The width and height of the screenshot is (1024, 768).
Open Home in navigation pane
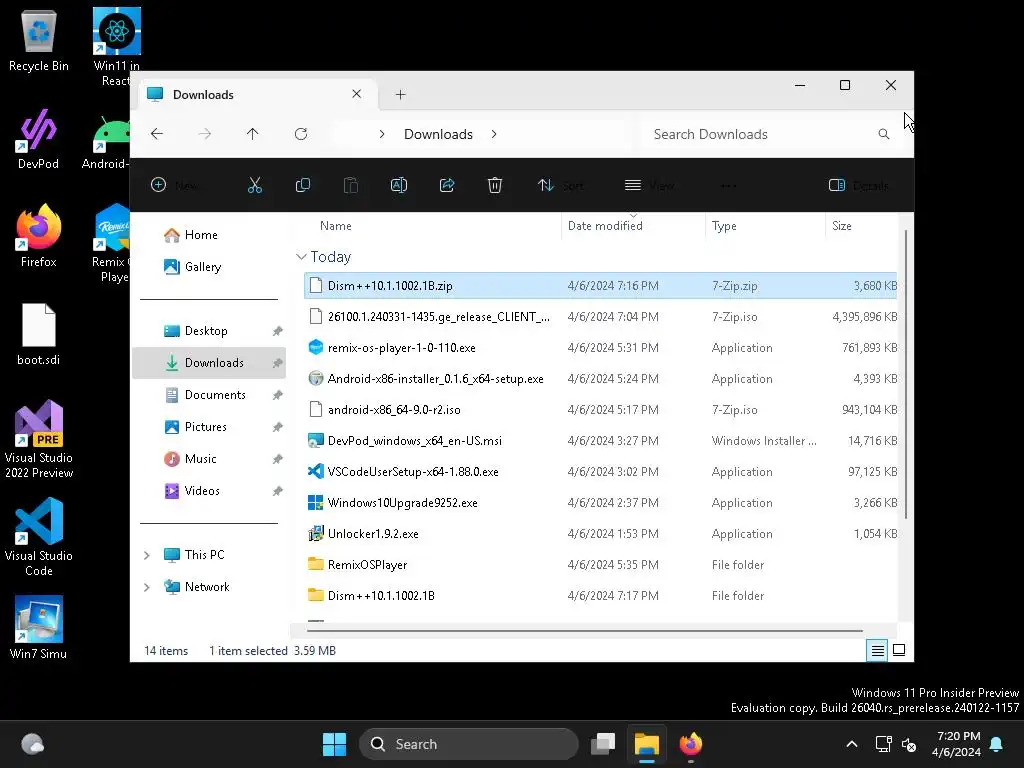[201, 234]
